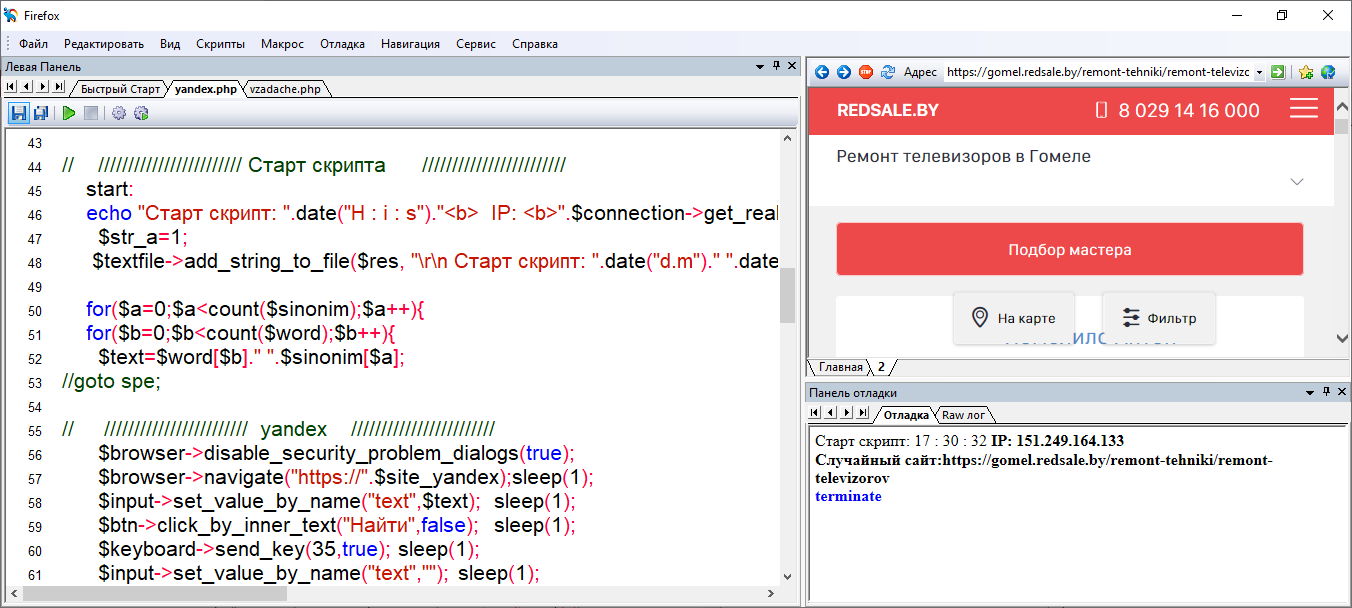This screenshot has width=1352, height=608.
Task: Run the script with green play icon
Action: tap(69, 113)
